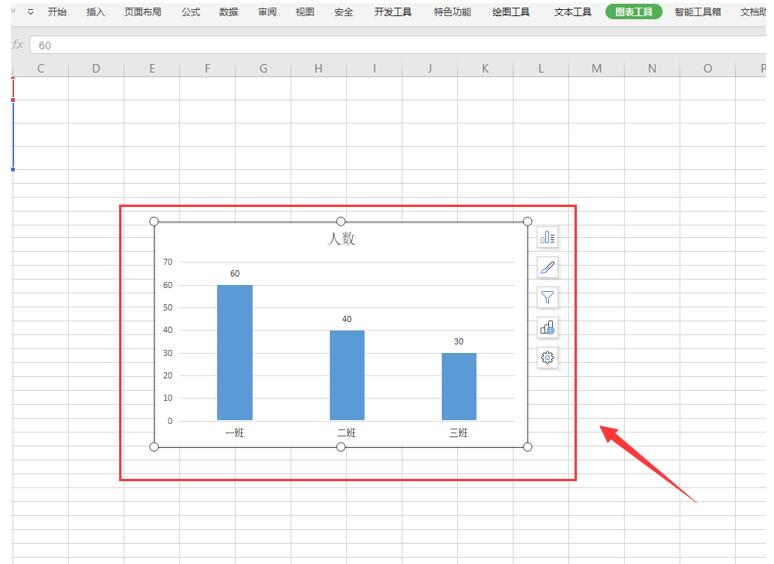
Task: Open the 审阅 tab
Action: [x=267, y=12]
